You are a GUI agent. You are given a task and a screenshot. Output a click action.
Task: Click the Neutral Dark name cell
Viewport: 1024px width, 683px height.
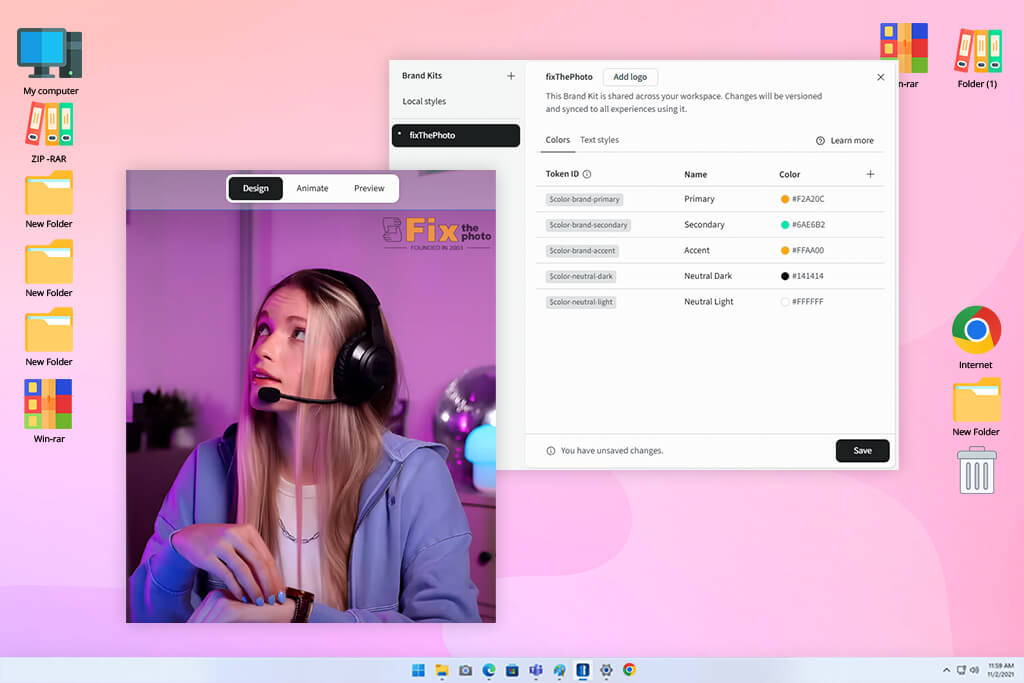(708, 276)
